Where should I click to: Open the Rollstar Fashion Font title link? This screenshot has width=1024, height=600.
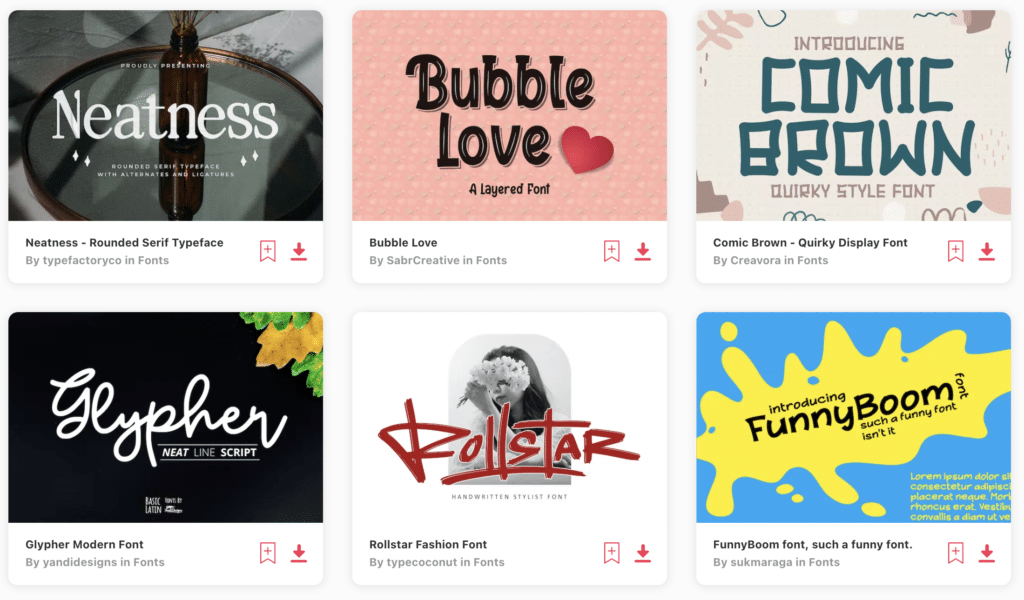(428, 545)
